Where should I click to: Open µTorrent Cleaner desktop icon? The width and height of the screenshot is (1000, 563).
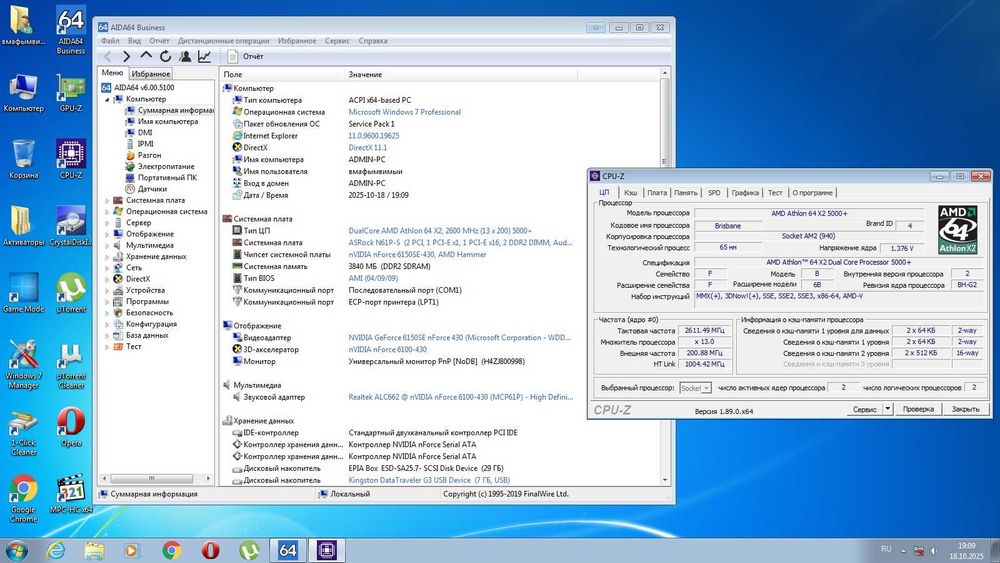click(71, 365)
